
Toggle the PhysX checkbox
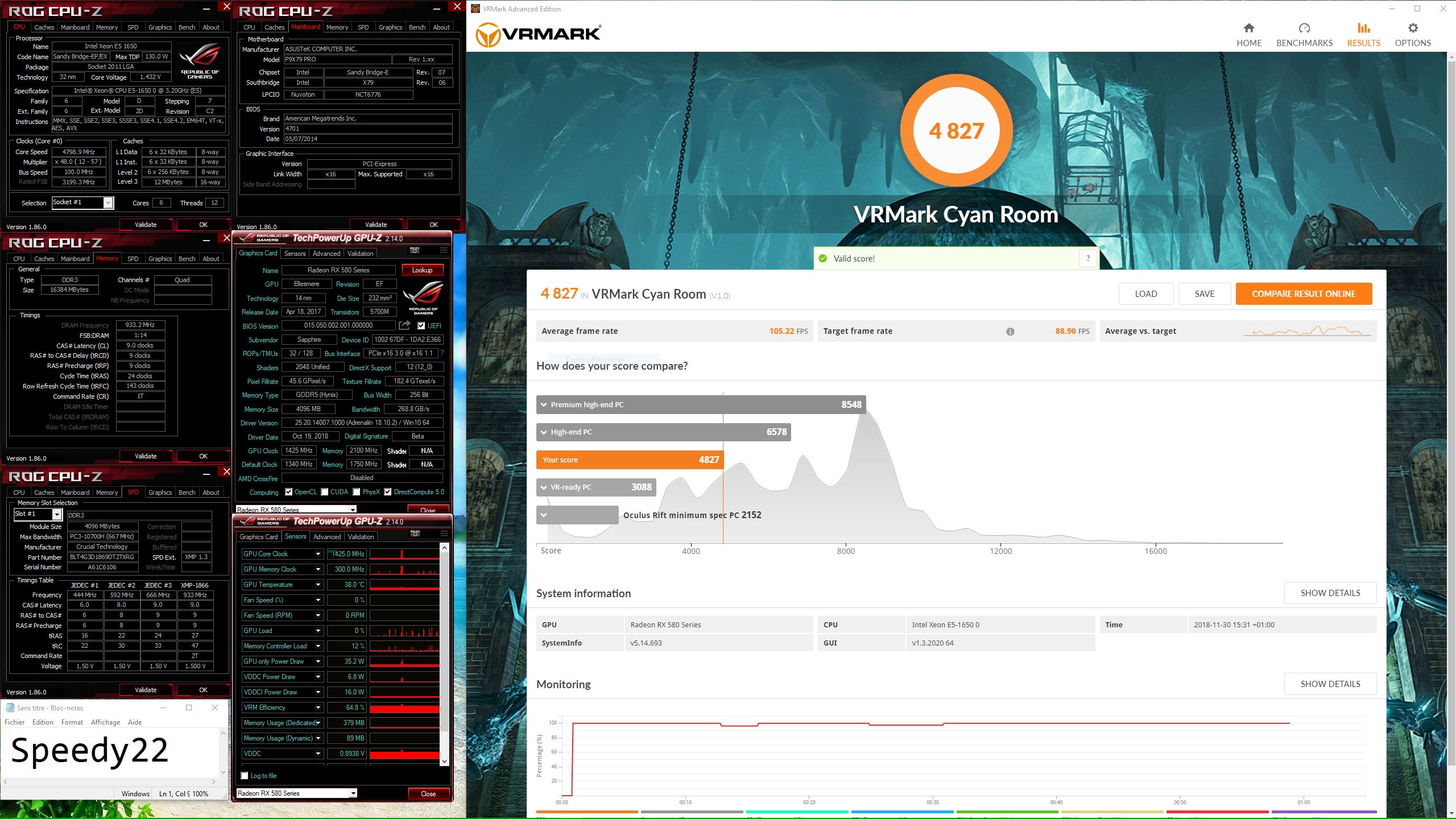coord(357,492)
